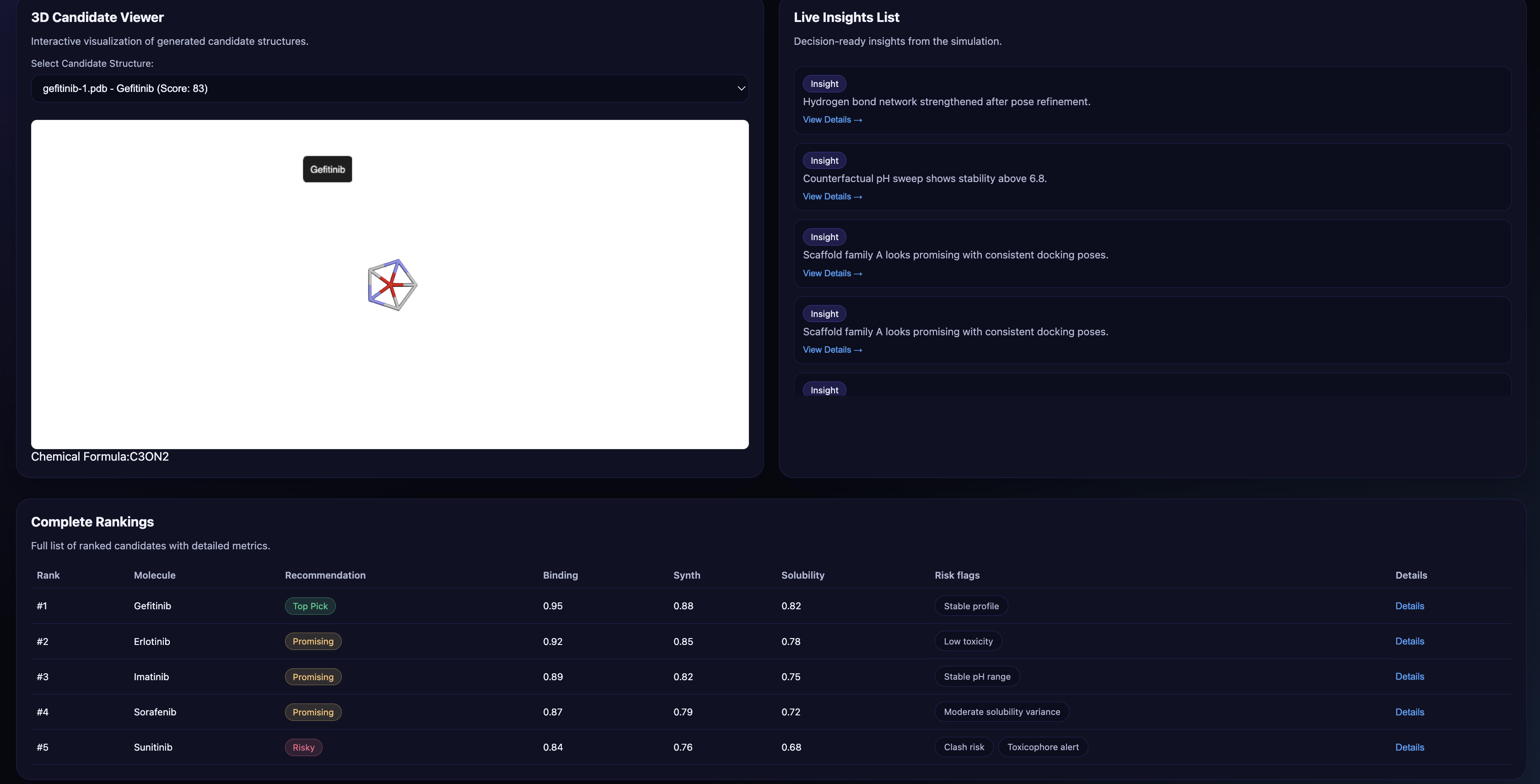View details for pH sweep insight

[832, 197]
